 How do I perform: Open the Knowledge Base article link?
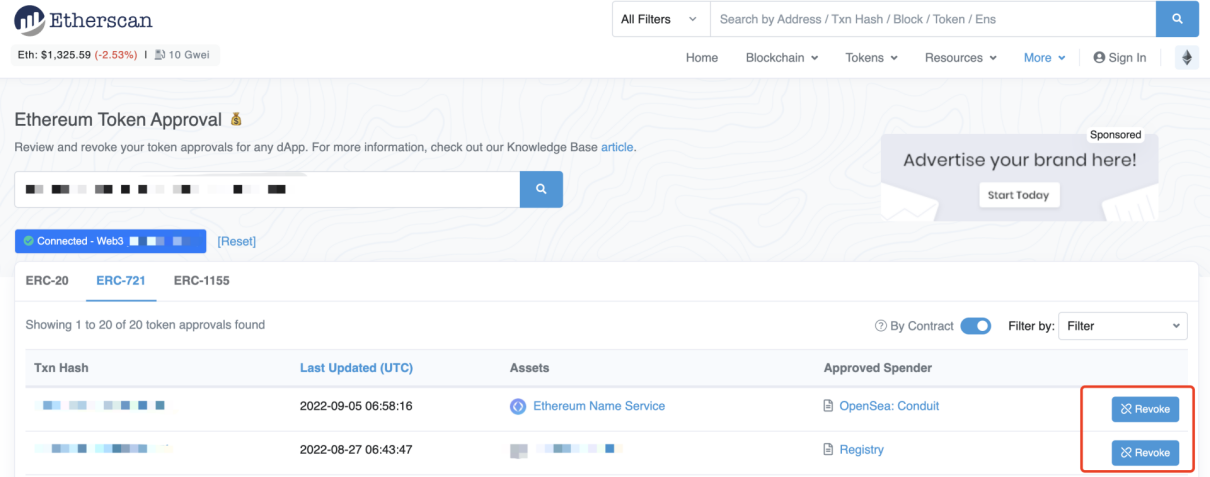[617, 147]
